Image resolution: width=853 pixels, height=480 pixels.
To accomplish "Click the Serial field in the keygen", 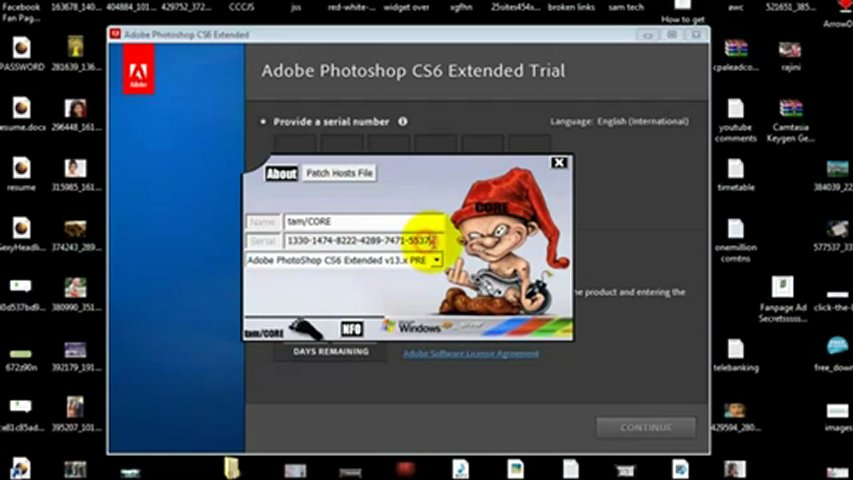I will [363, 241].
